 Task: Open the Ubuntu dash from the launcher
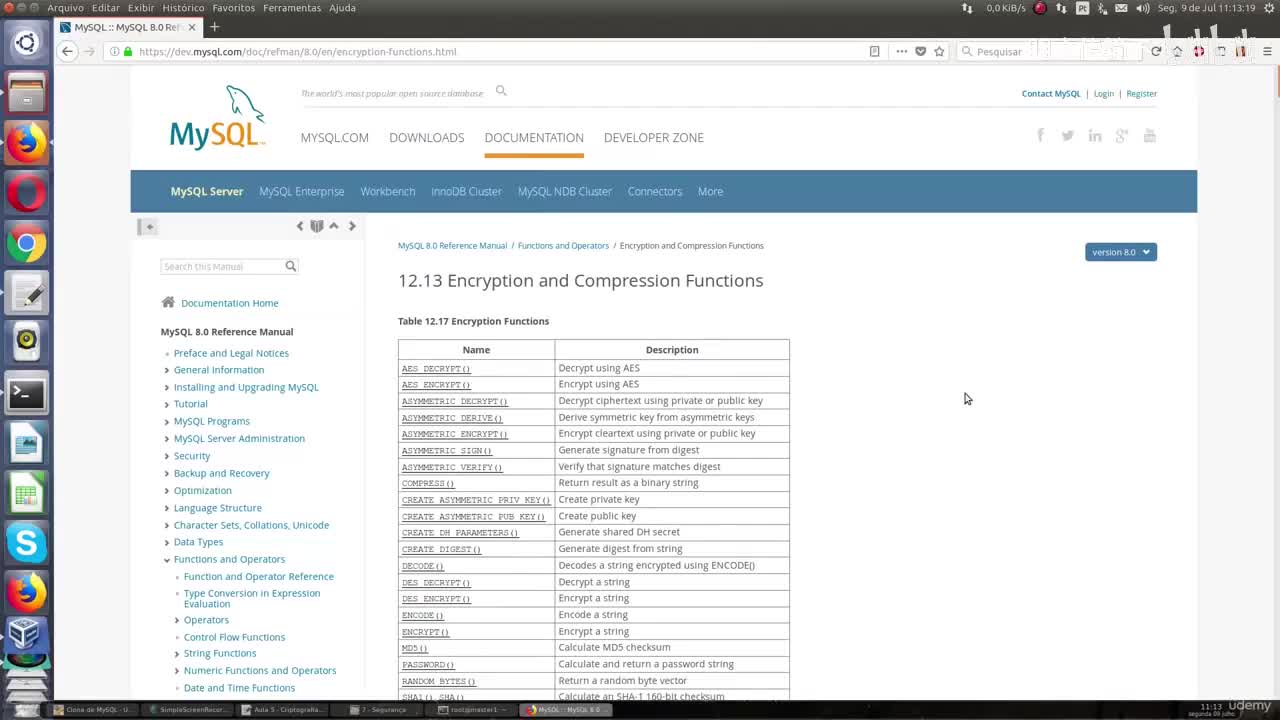[26, 43]
